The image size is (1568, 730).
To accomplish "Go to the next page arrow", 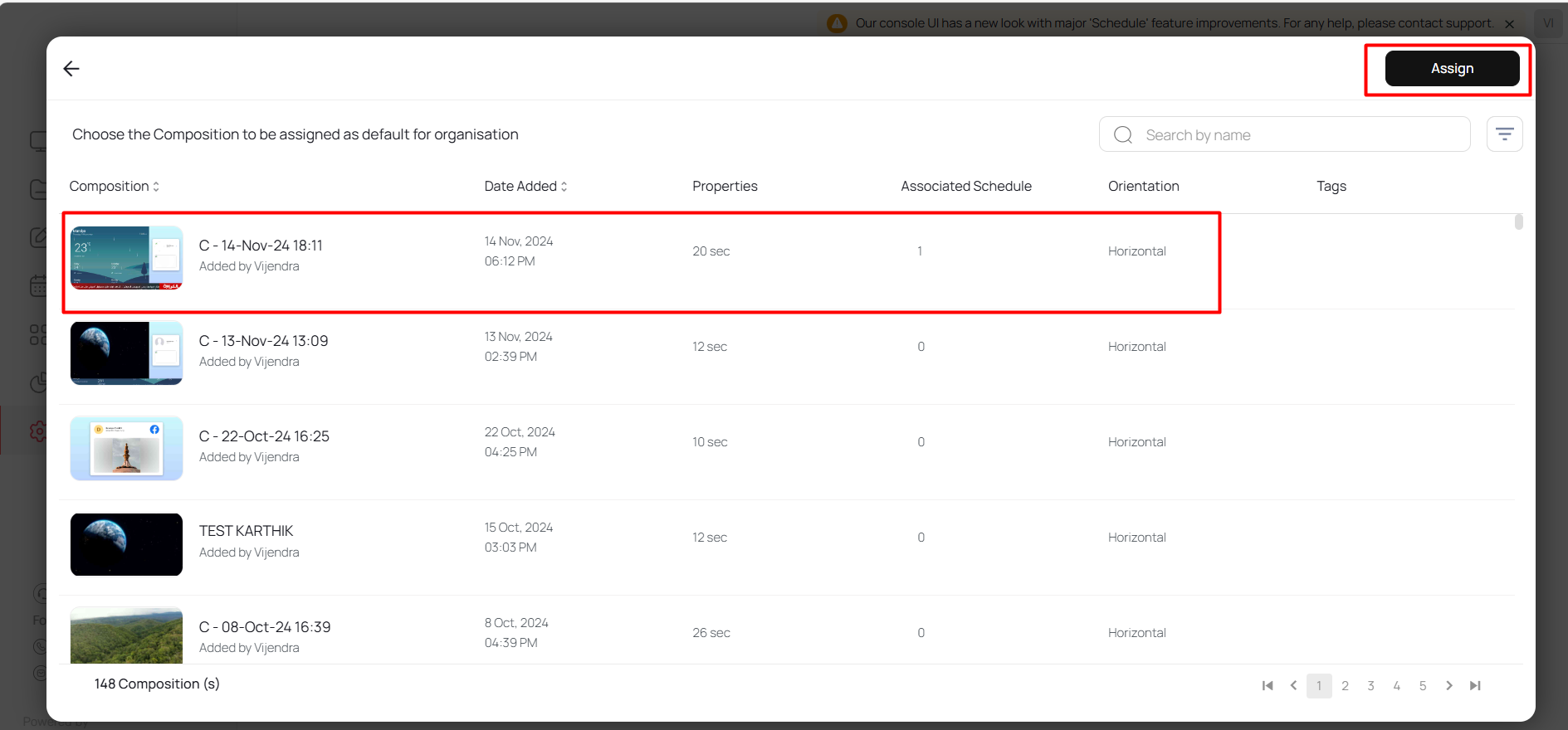I will tap(1449, 685).
